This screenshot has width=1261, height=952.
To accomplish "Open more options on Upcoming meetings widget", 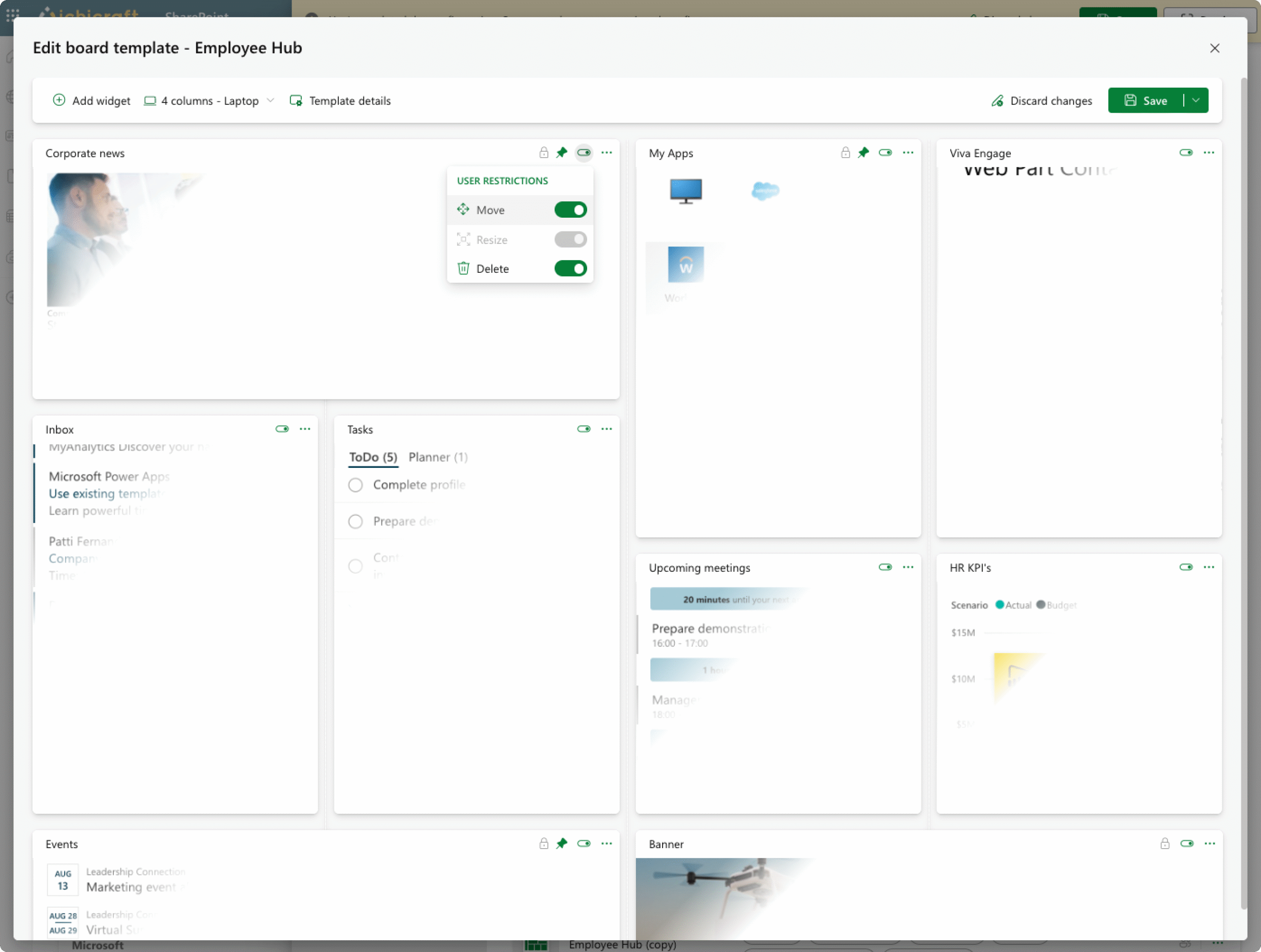I will click(x=908, y=567).
